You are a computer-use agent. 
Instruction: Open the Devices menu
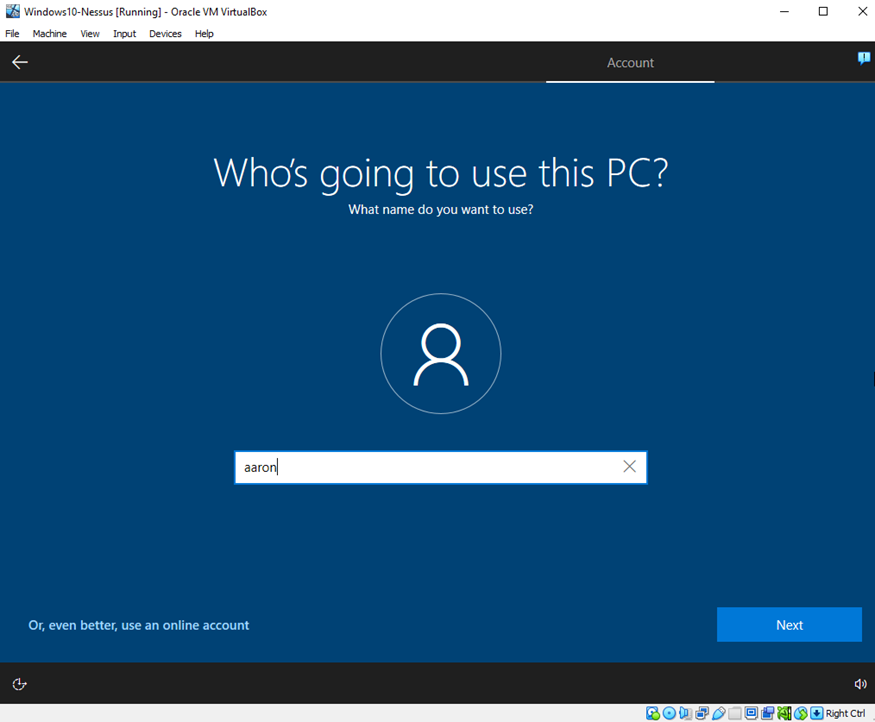[x=165, y=34]
